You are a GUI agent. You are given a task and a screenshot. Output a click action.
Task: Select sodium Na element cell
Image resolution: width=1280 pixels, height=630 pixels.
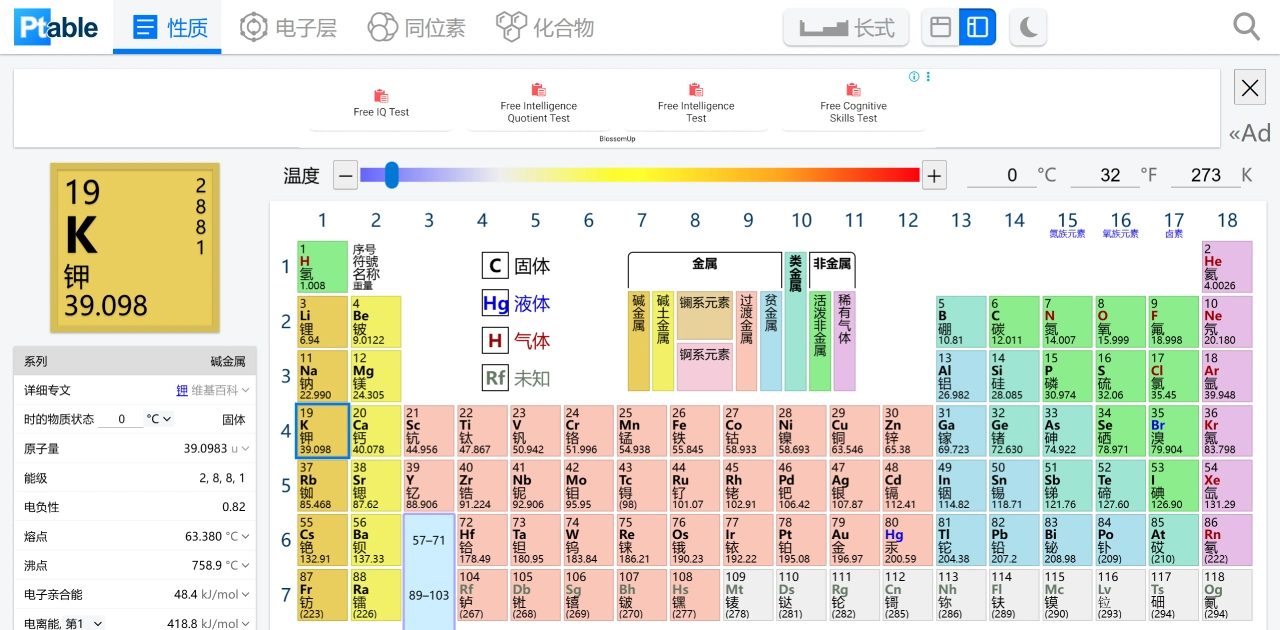tap(322, 375)
